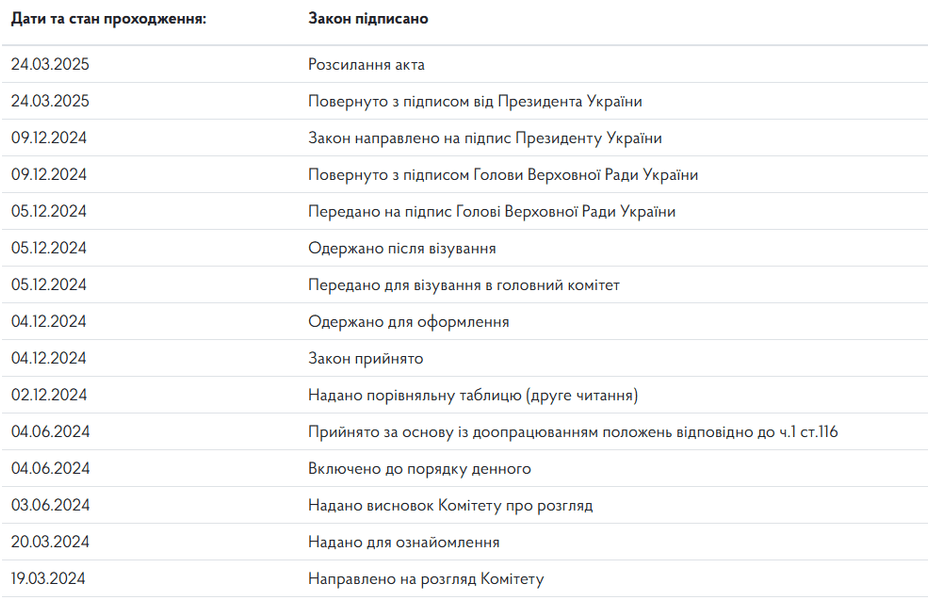
Task: Select the "Розсилання акта" row text
Action: click(x=366, y=65)
